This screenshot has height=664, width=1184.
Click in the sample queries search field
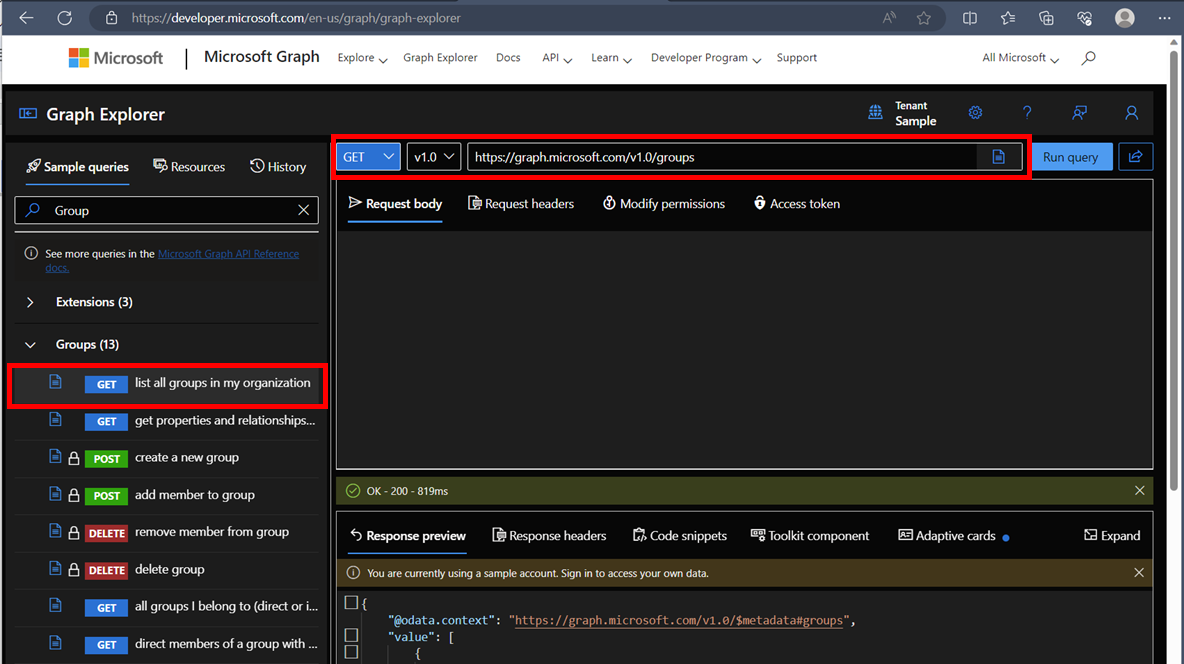166,210
